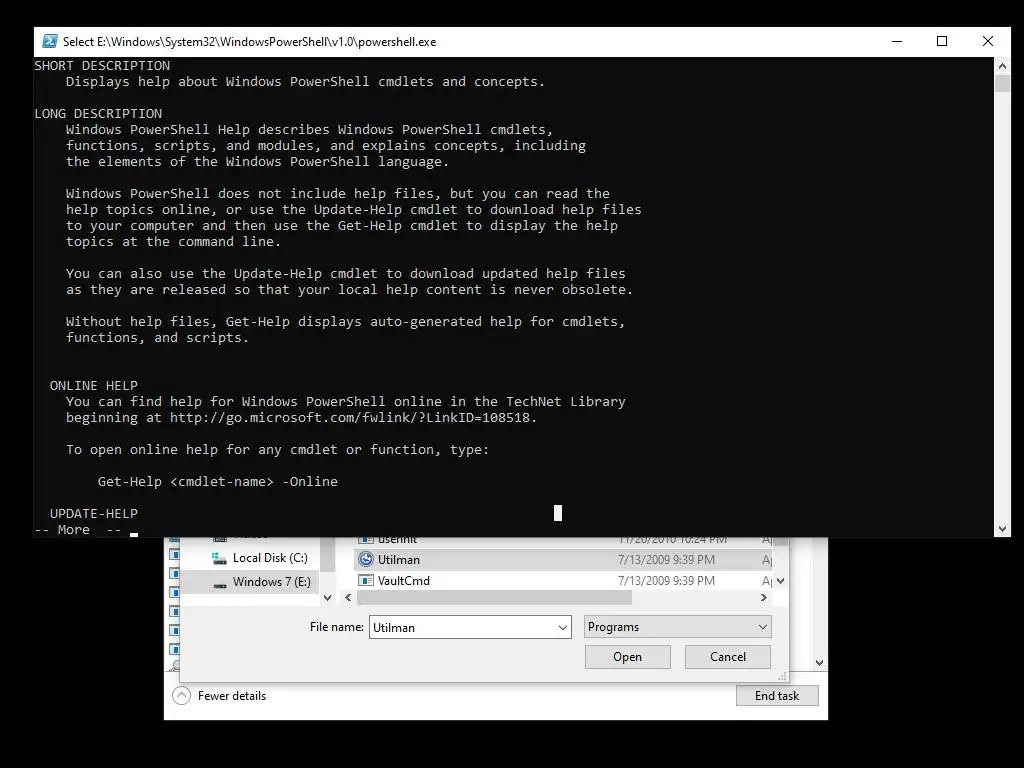Click the navigation pane scroll down arrow

(x=328, y=598)
